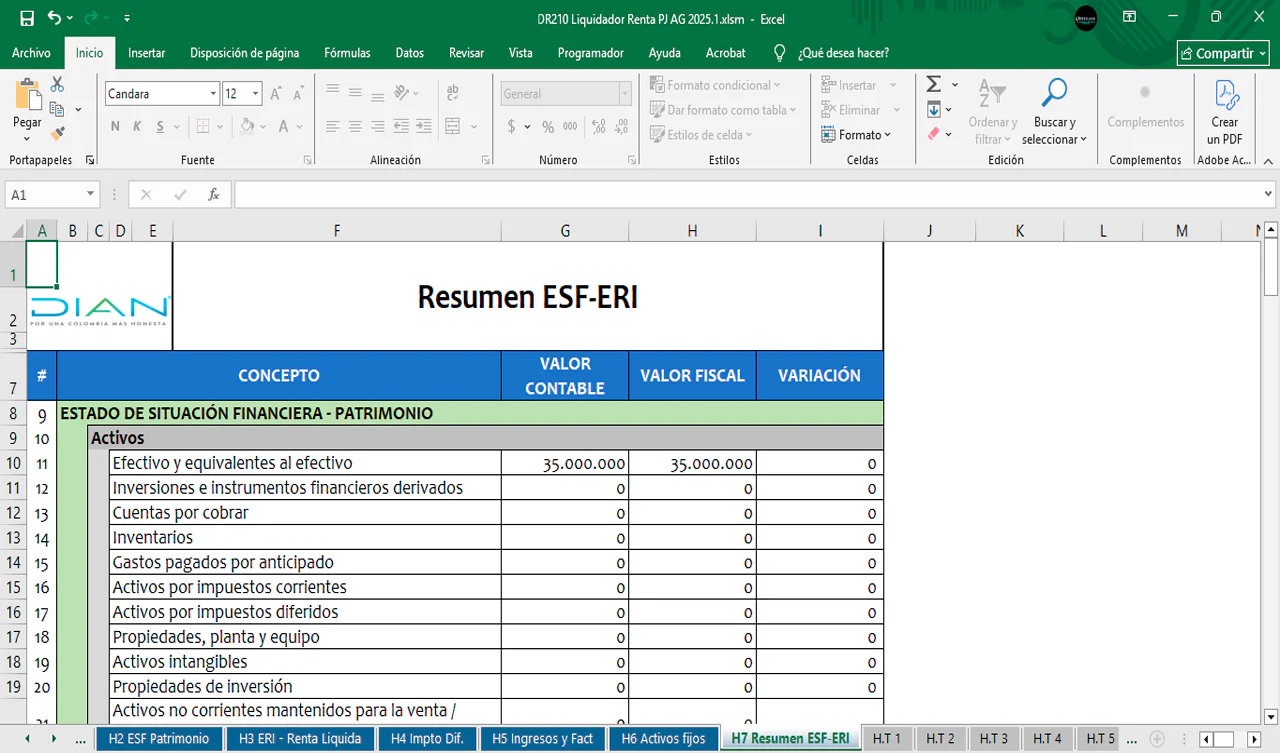
Task: Click the Format Painter brush icon
Action: point(57,132)
